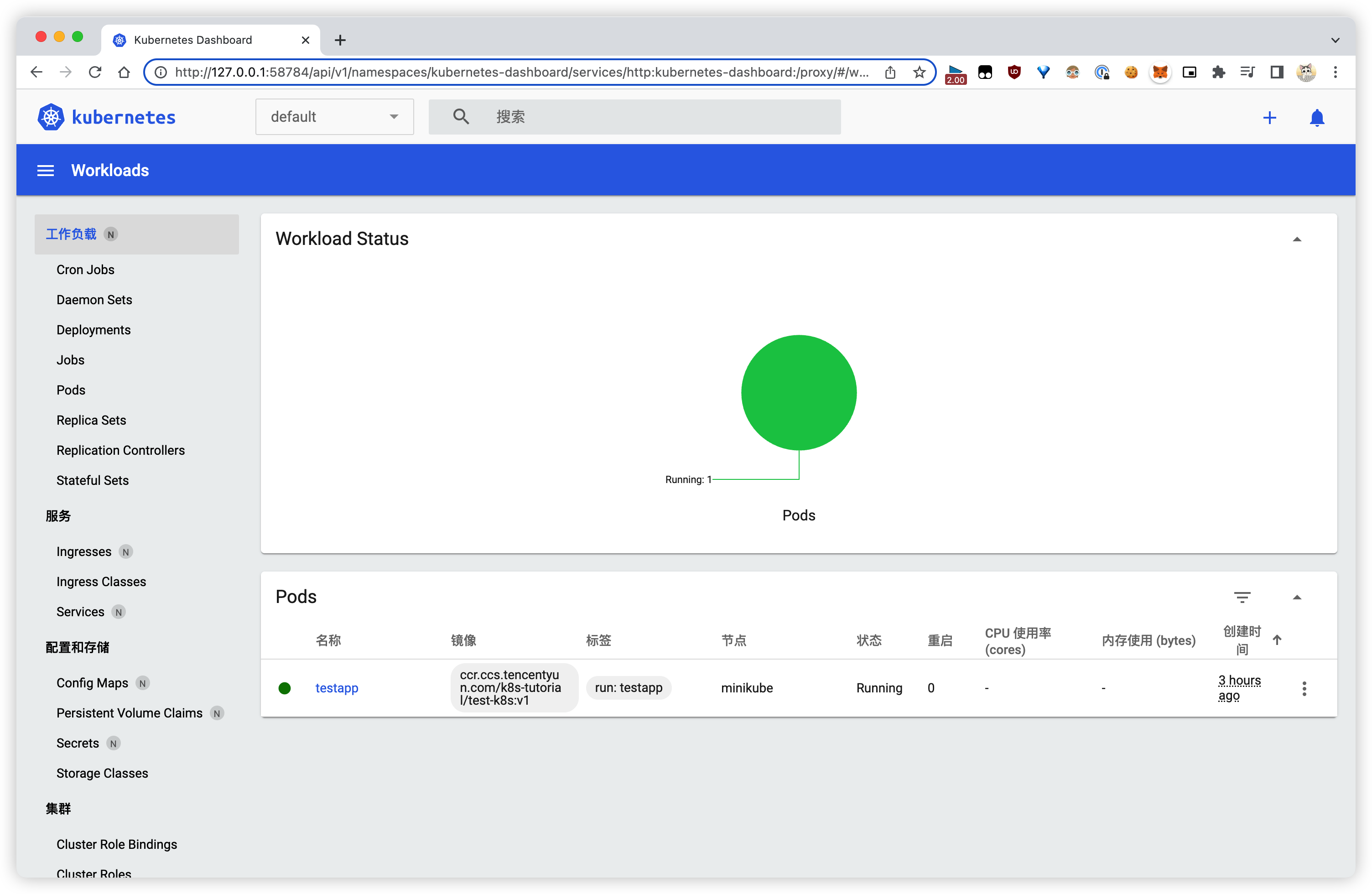Bookmark this page with star icon

[x=920, y=72]
